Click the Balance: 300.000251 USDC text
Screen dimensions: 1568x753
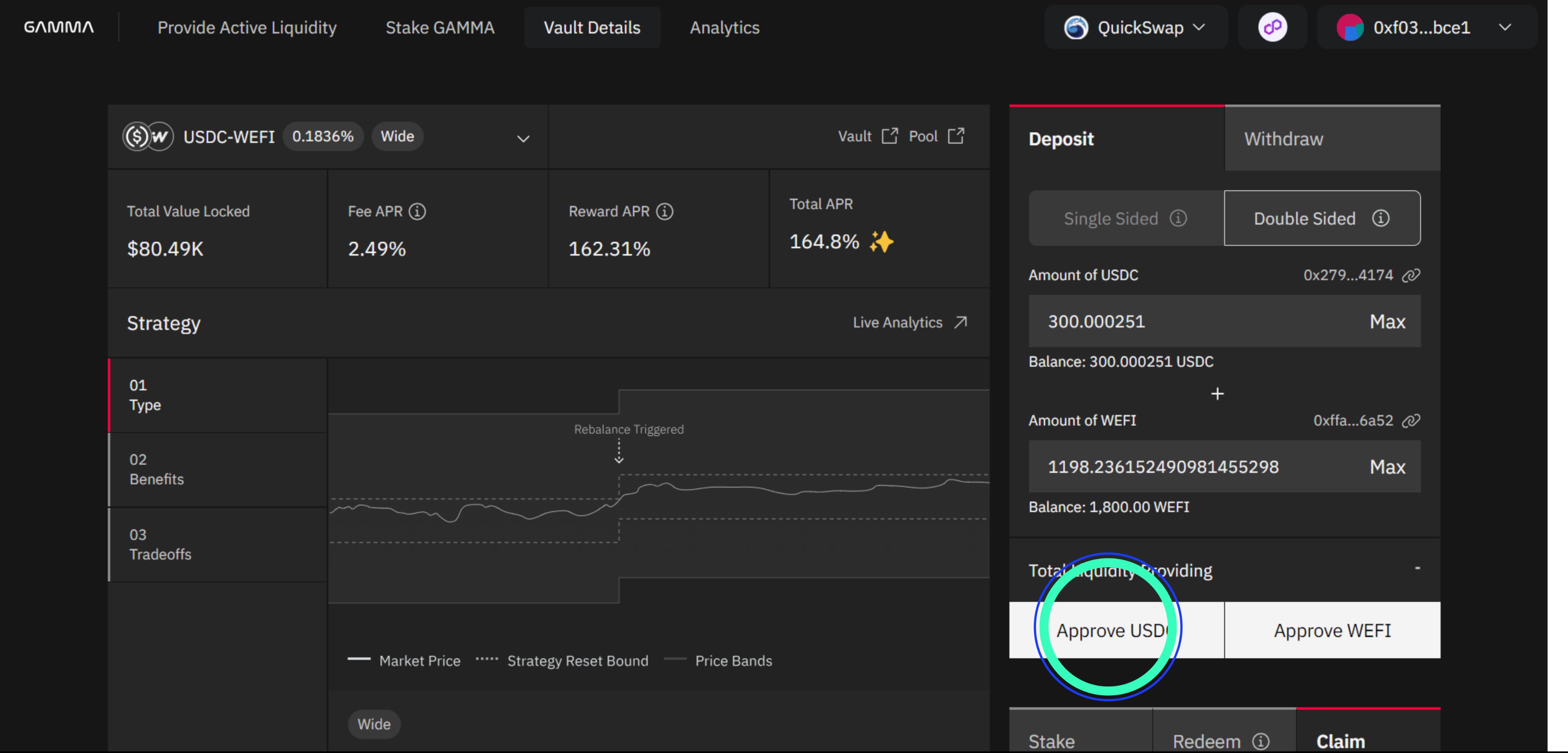1120,362
